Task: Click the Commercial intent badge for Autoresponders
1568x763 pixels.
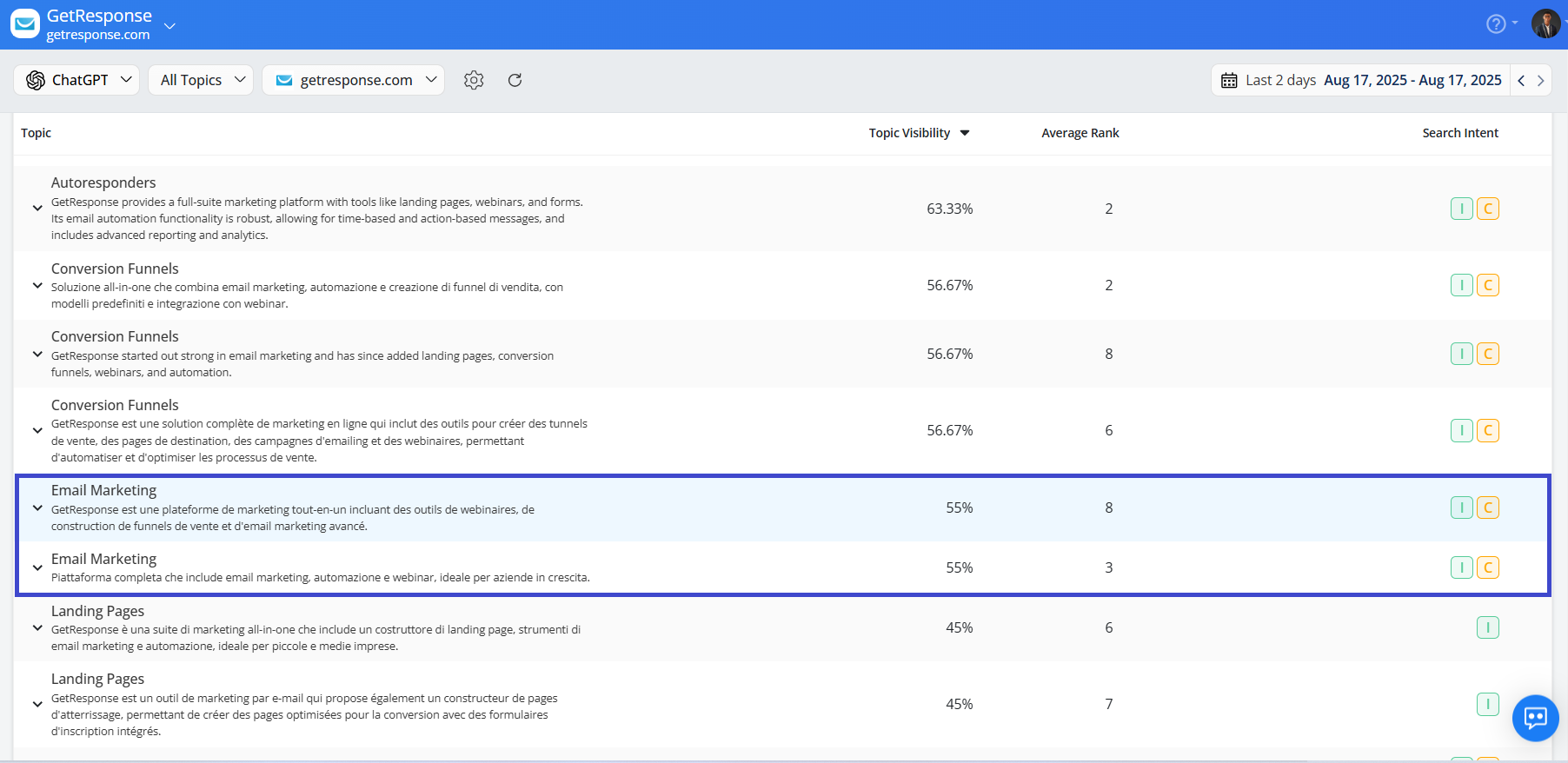Action: (x=1488, y=209)
